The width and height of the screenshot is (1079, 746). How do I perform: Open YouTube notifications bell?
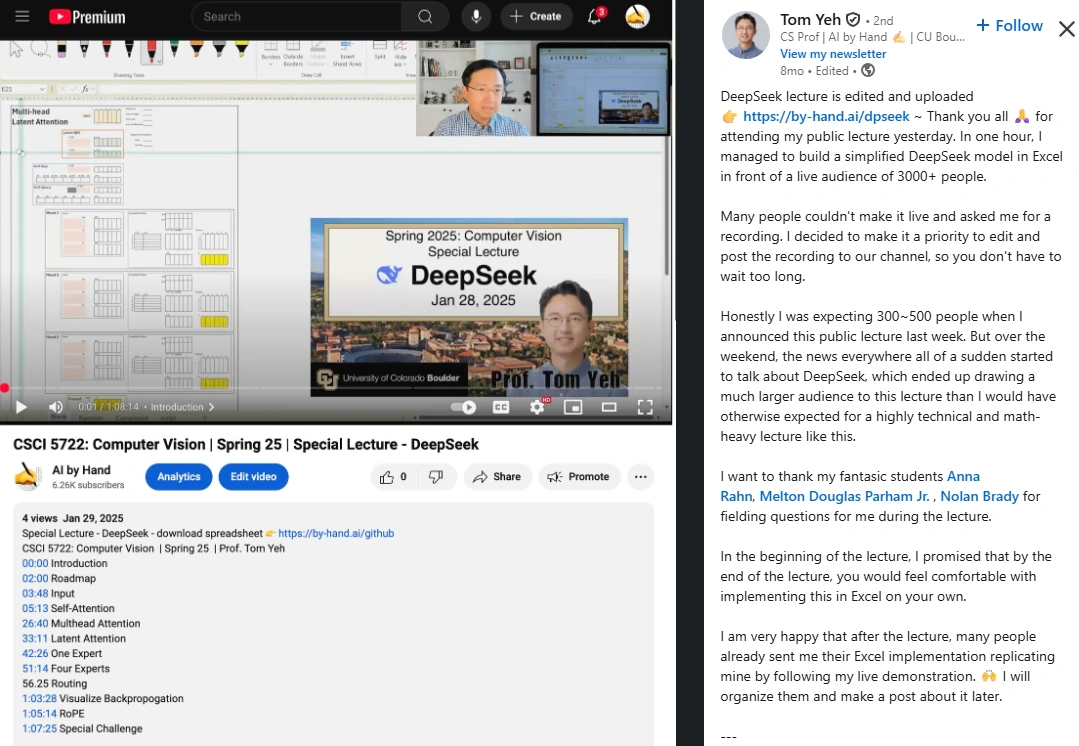595,17
